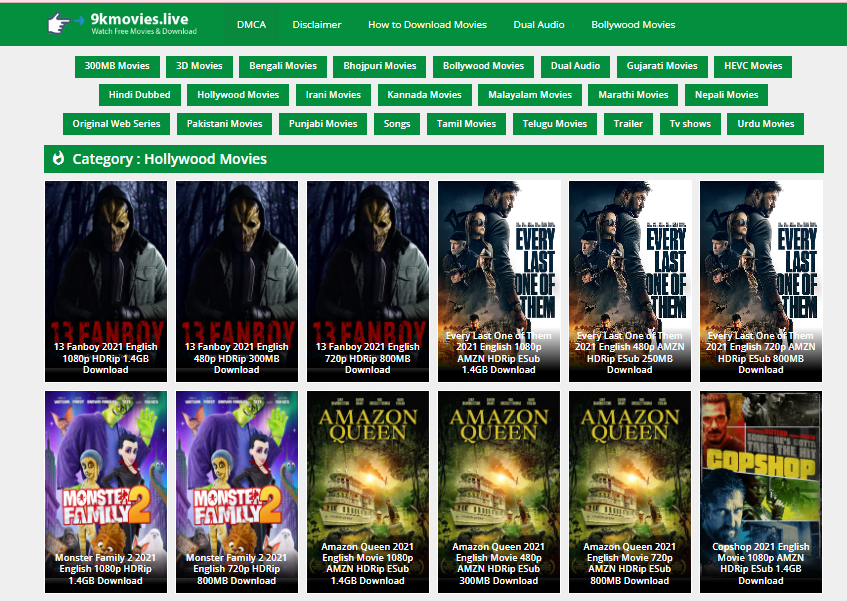Open the Tv shows category
This screenshot has height=601, width=847.
point(690,124)
